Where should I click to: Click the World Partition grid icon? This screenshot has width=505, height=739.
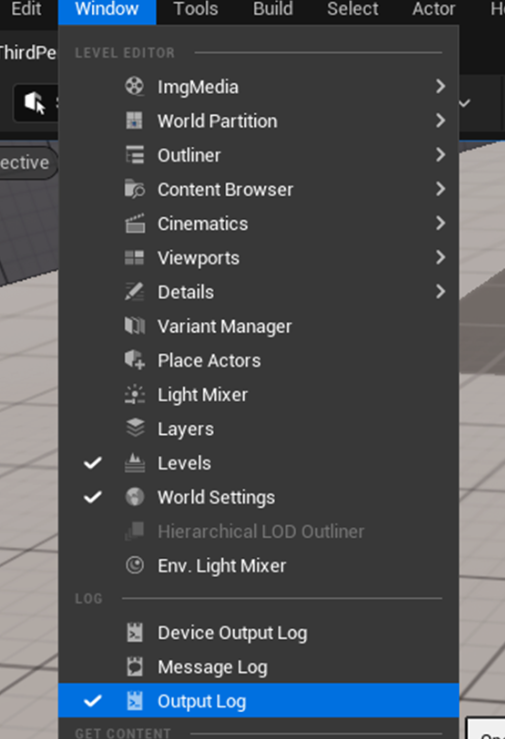tap(135, 121)
